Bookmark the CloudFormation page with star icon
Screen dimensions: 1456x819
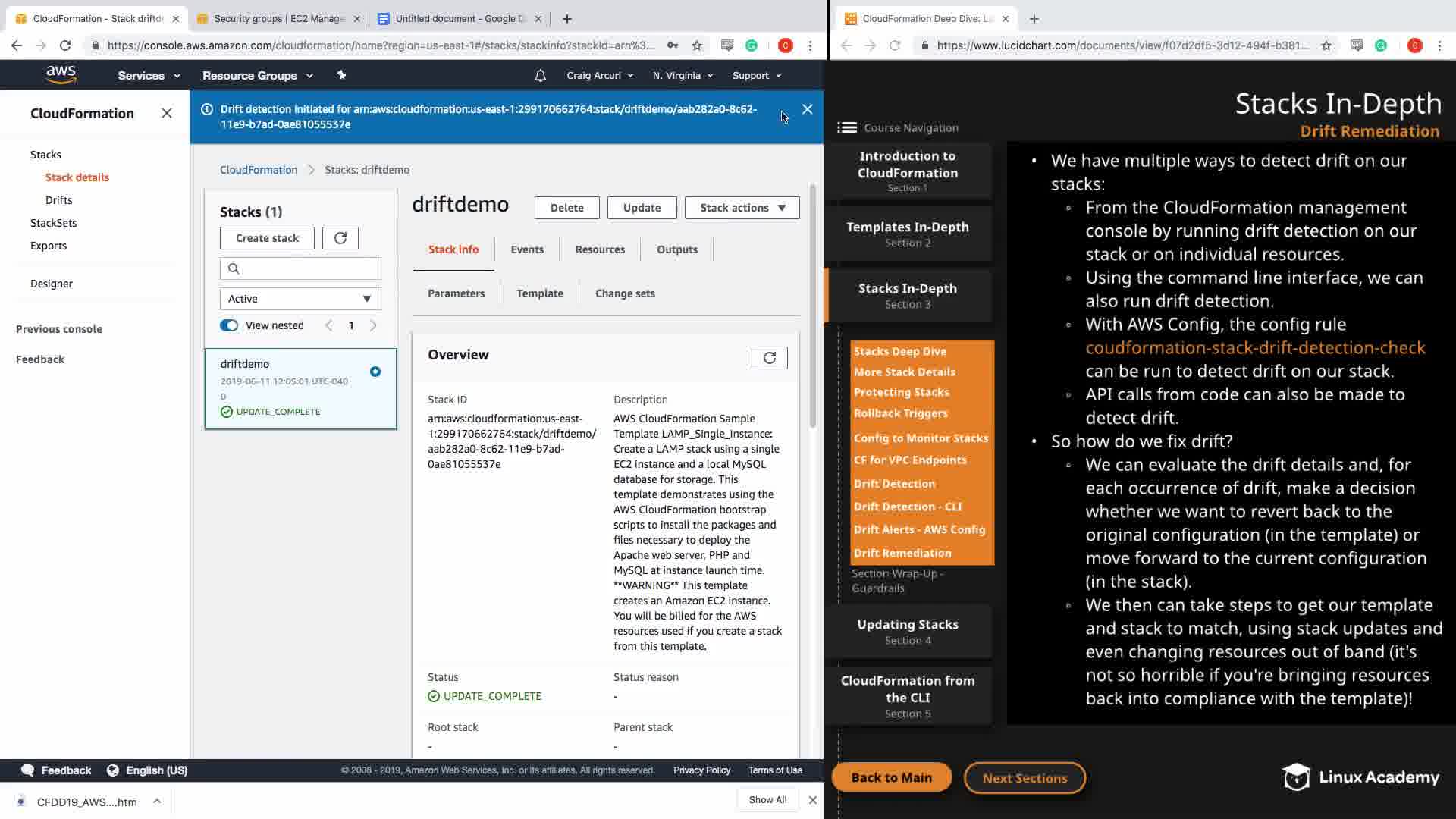click(697, 45)
